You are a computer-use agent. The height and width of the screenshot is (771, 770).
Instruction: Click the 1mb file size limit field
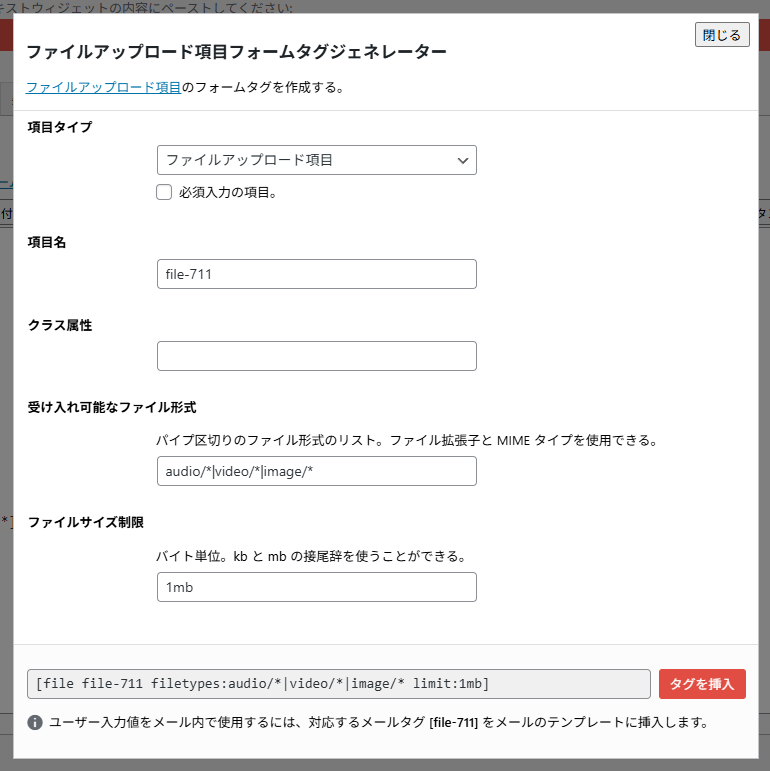[316, 587]
